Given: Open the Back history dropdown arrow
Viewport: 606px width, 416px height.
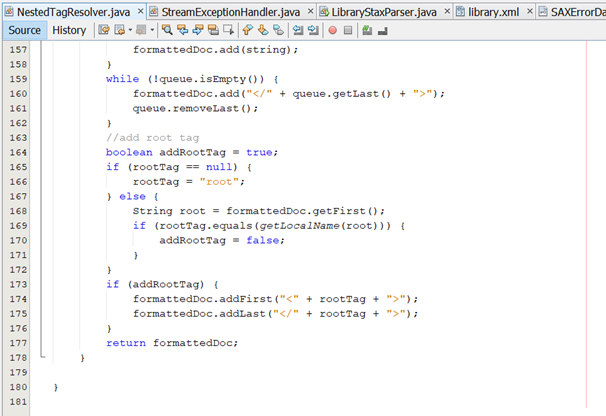Looking at the screenshot, I should pos(130,30).
